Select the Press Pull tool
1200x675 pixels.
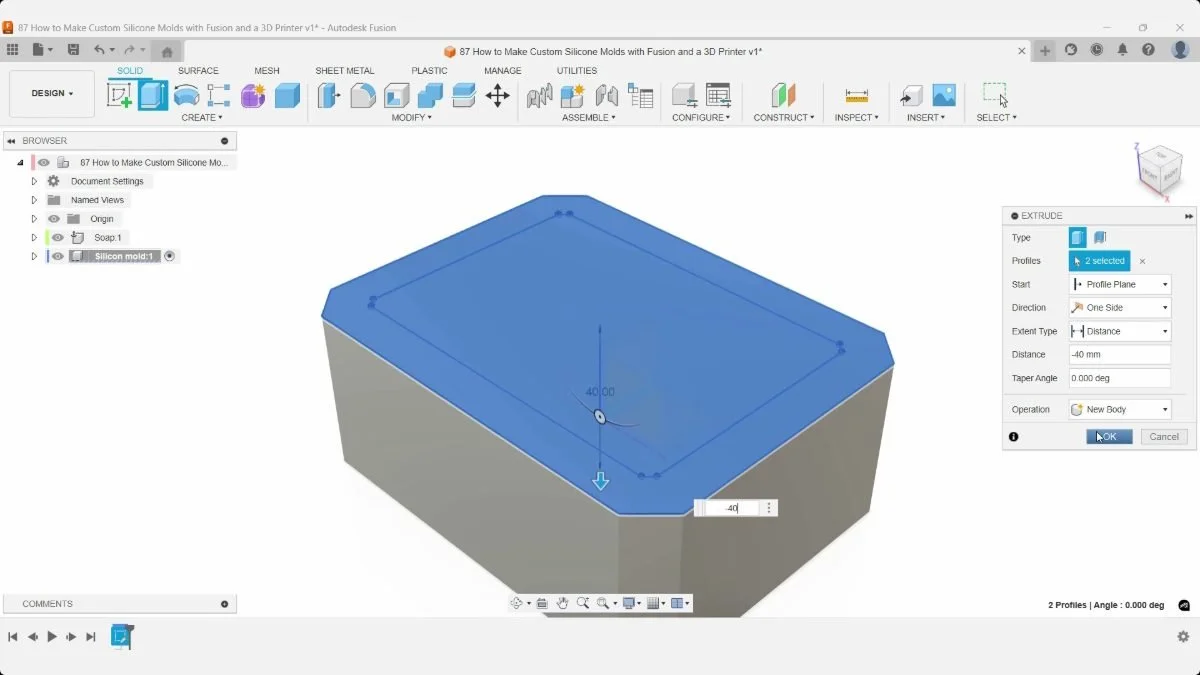click(x=328, y=95)
